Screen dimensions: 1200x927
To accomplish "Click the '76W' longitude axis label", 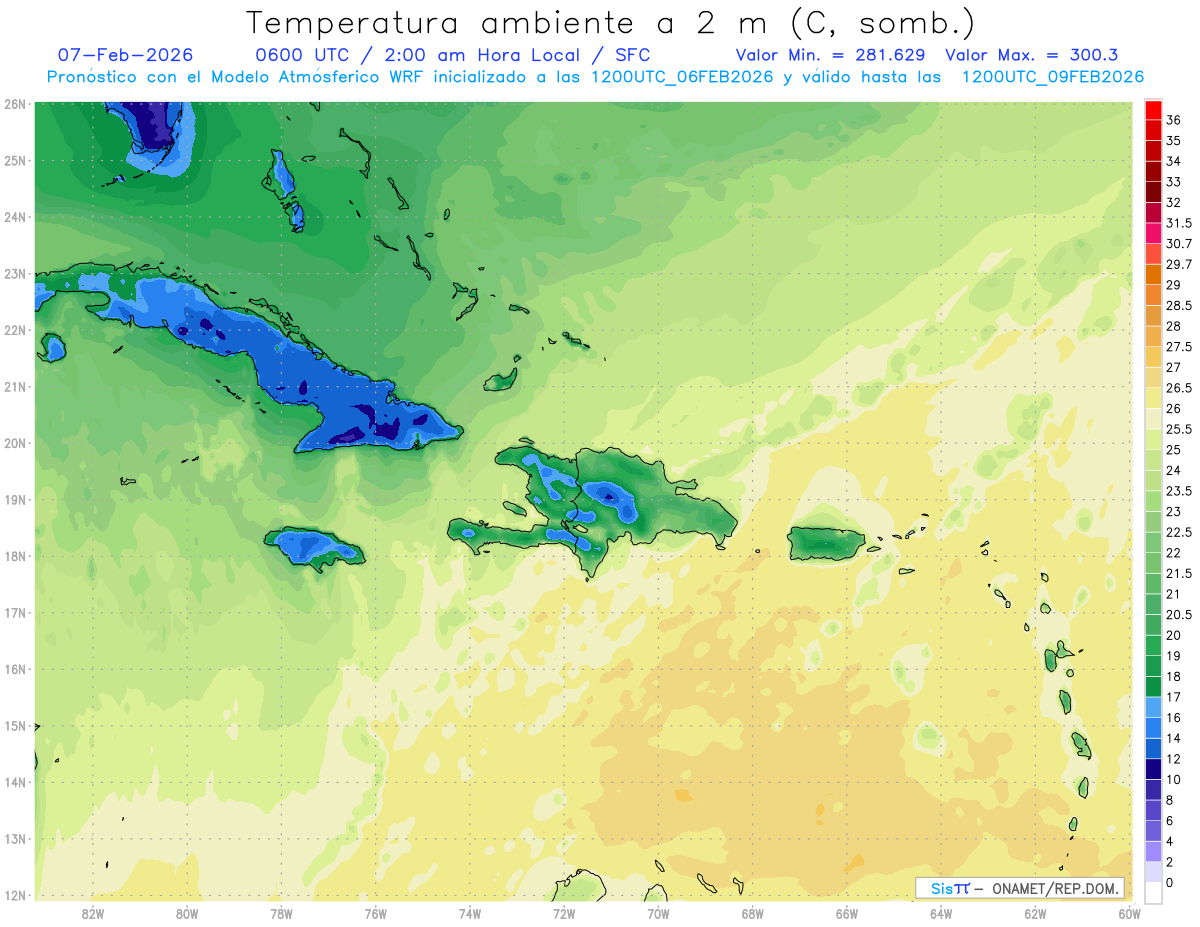I will 375,913.
